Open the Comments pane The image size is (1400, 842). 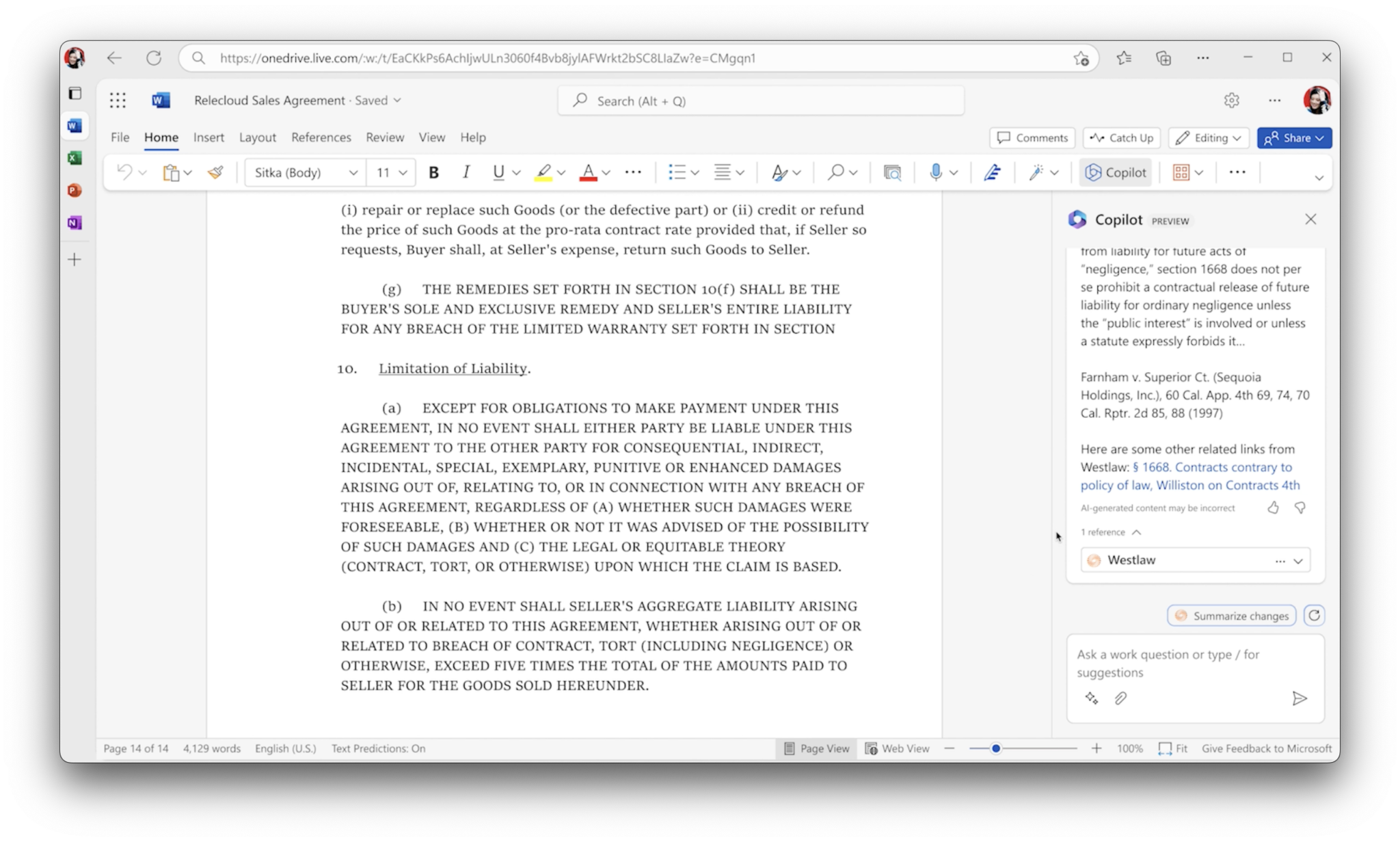click(1032, 137)
